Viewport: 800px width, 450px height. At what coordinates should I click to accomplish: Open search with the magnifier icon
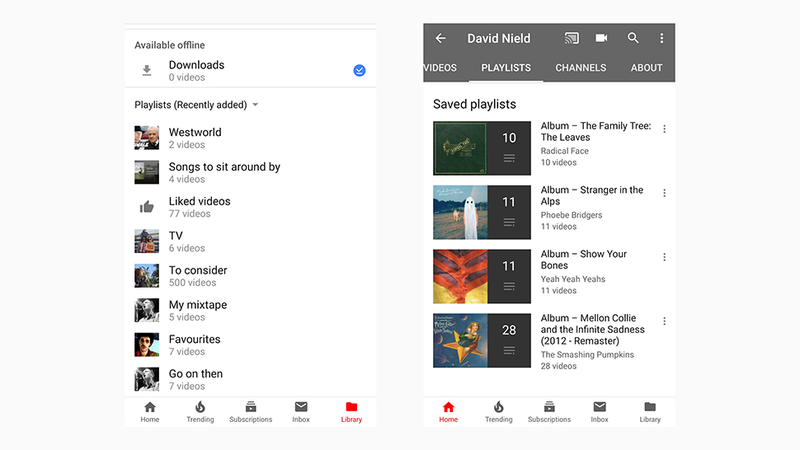pyautogui.click(x=633, y=38)
